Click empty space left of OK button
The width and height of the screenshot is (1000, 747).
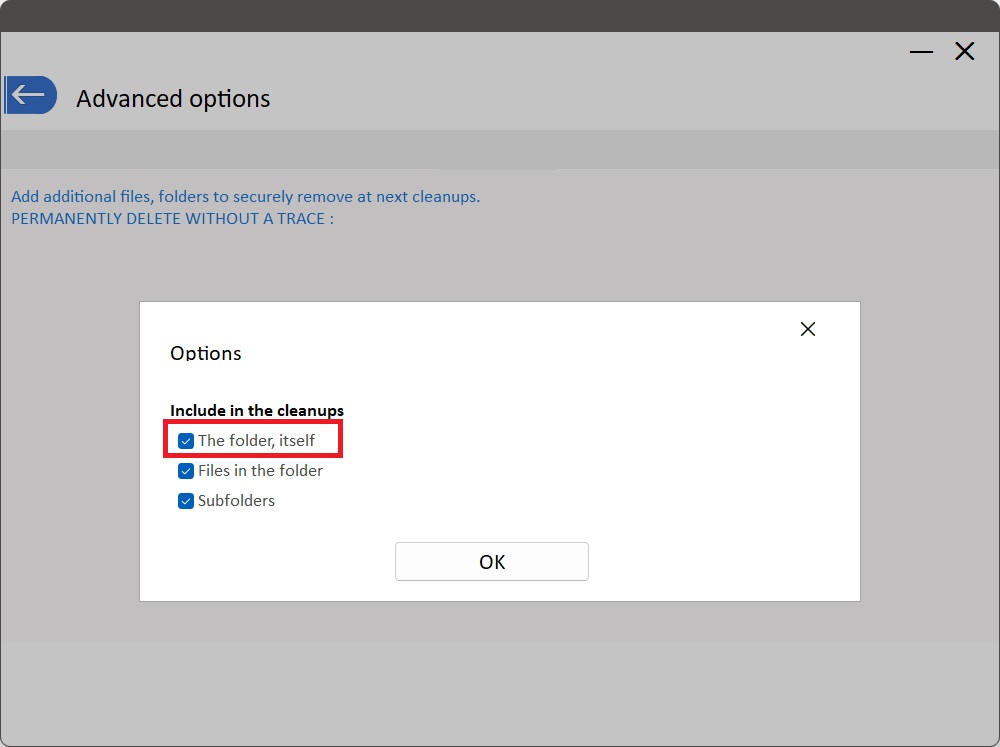point(270,562)
